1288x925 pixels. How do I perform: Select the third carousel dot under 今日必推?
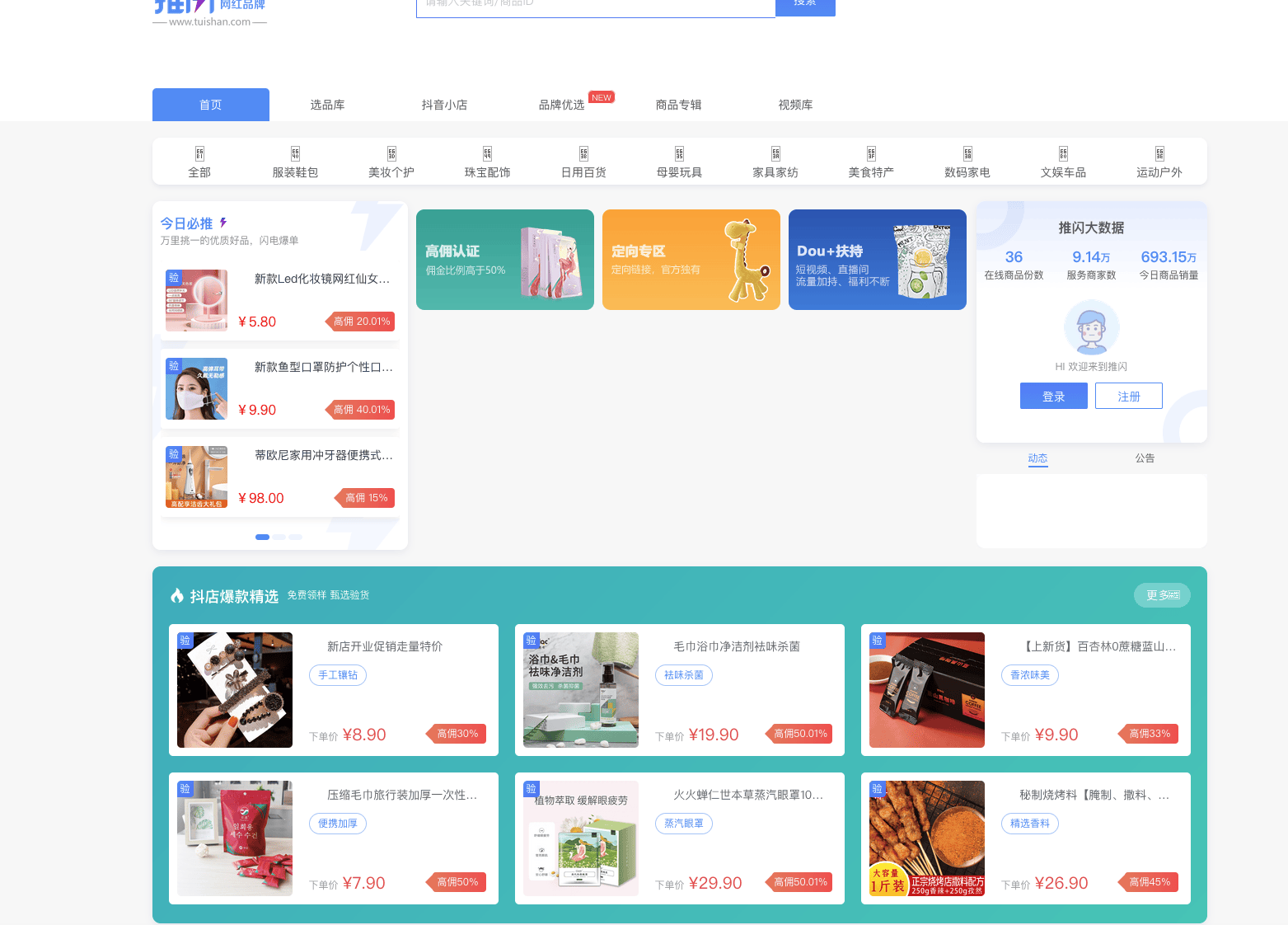[x=295, y=537]
